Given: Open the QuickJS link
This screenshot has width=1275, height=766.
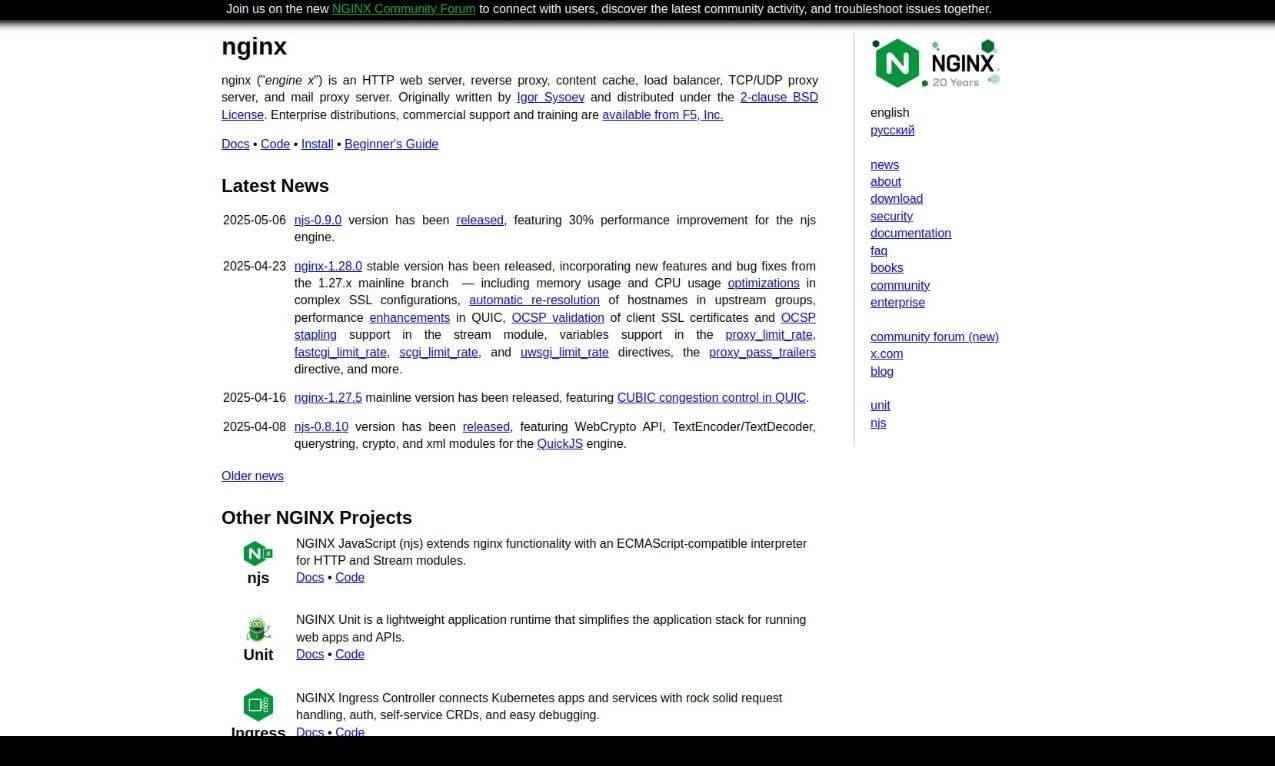Looking at the screenshot, I should click(560, 444).
